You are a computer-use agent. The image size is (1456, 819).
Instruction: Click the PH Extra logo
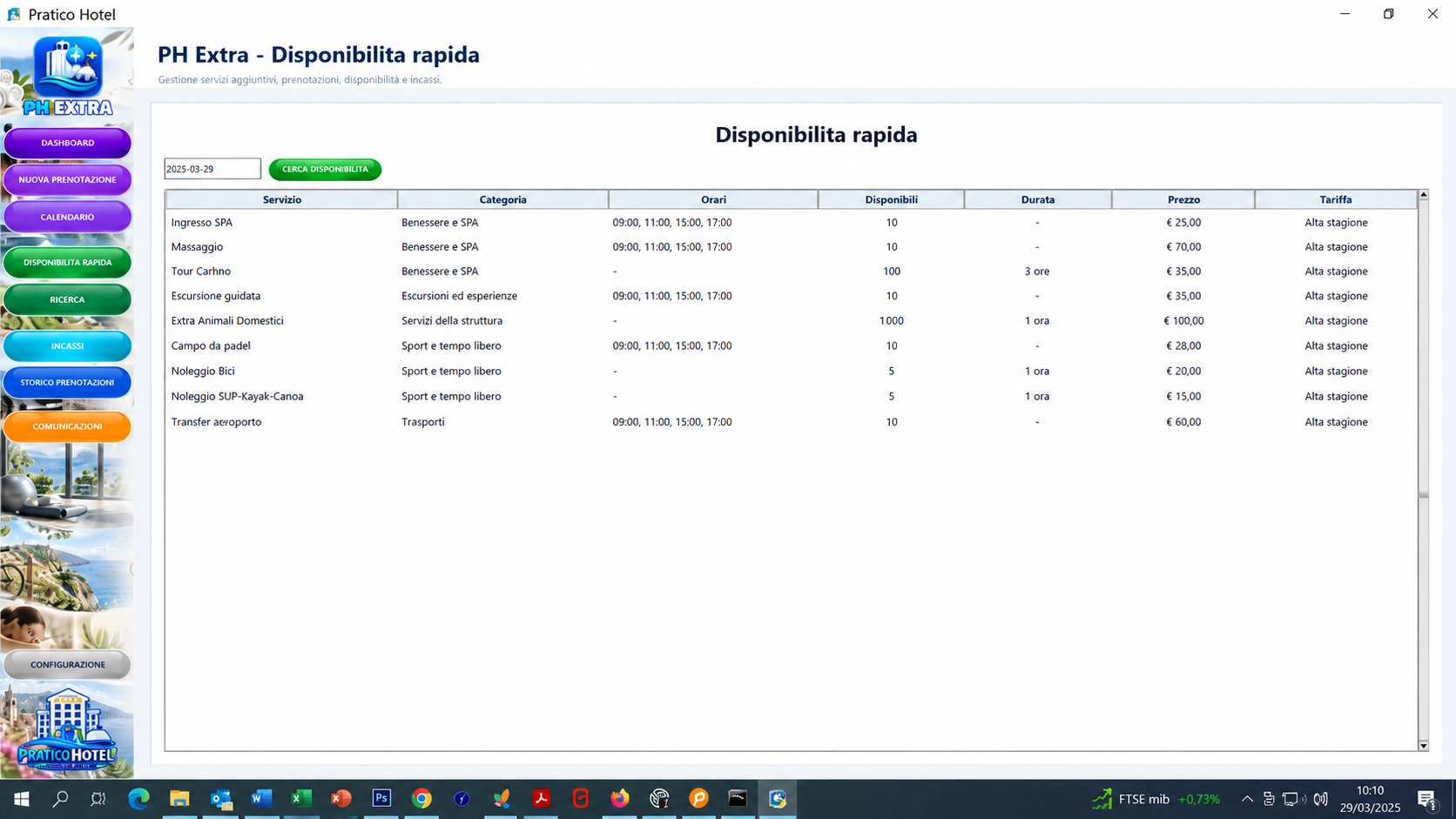68,77
